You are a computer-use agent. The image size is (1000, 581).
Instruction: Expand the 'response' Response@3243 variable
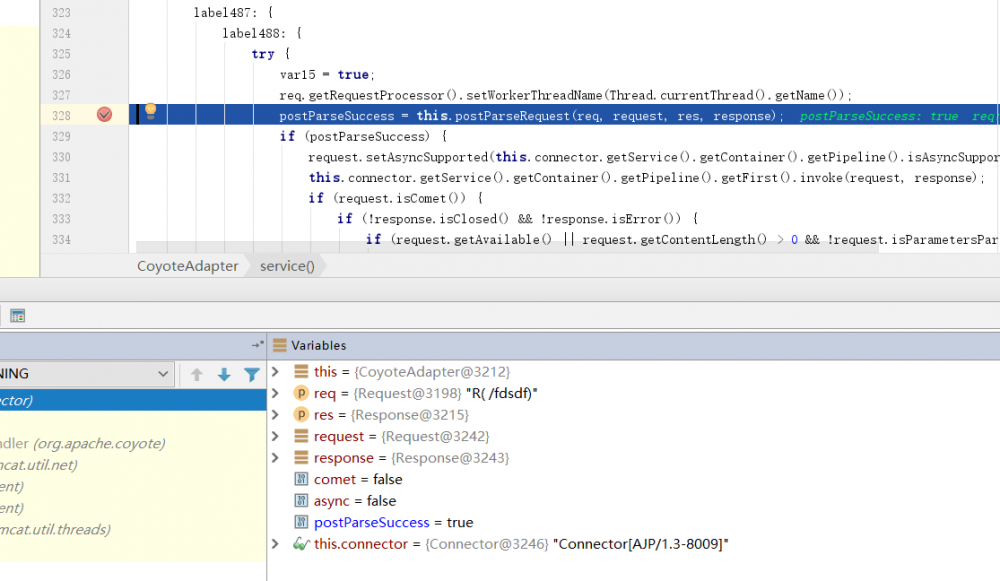click(276, 457)
